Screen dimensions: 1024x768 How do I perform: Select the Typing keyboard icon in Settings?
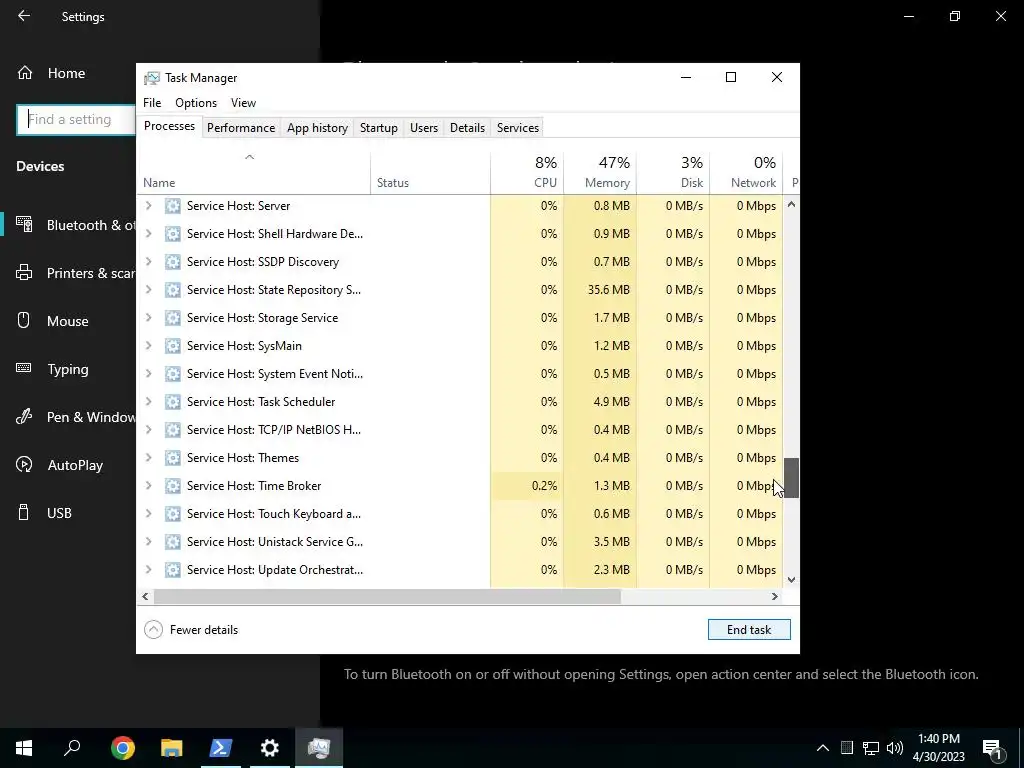(x=24, y=368)
